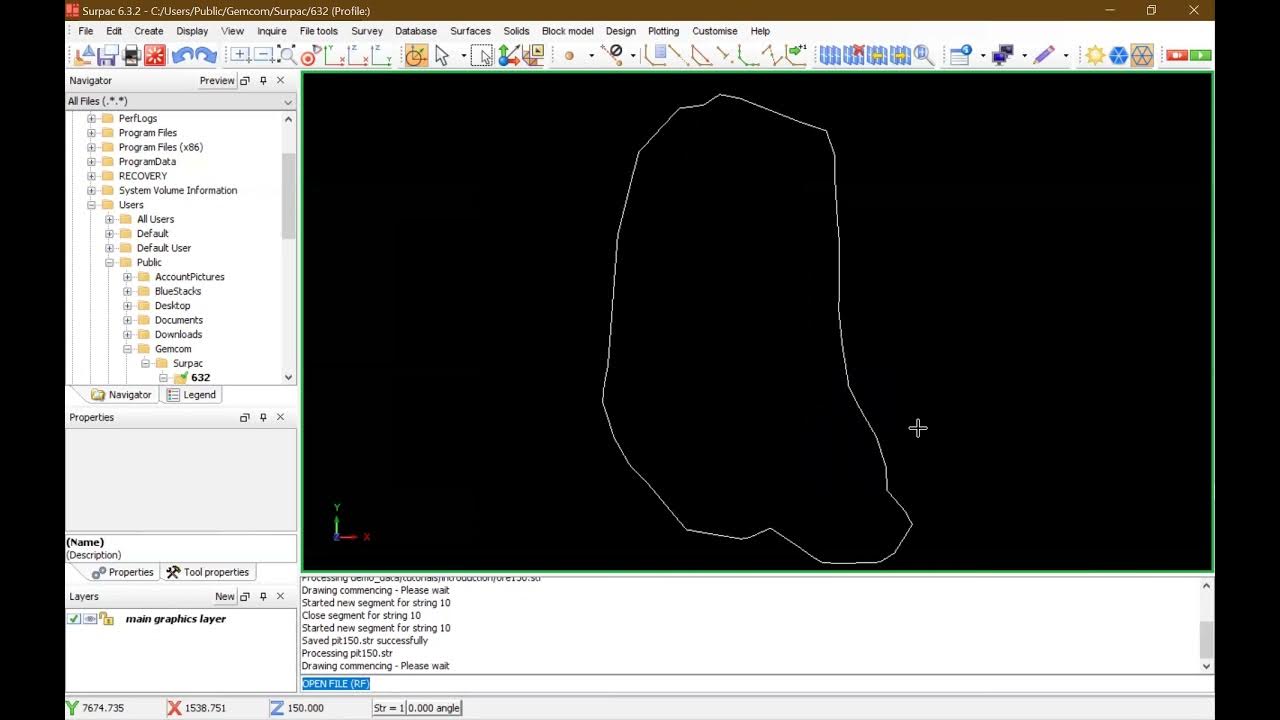
Task: Click the red reset graphics icon
Action: click(154, 56)
